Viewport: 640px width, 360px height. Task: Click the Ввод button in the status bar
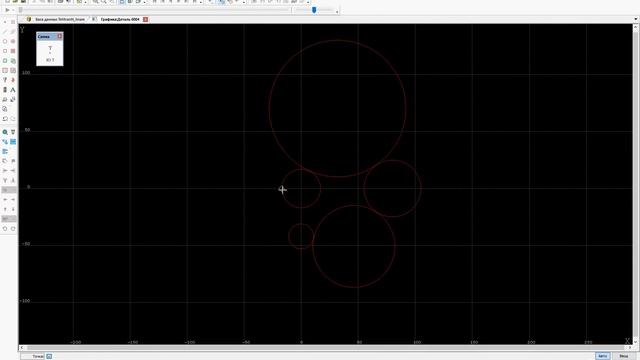pos(624,356)
